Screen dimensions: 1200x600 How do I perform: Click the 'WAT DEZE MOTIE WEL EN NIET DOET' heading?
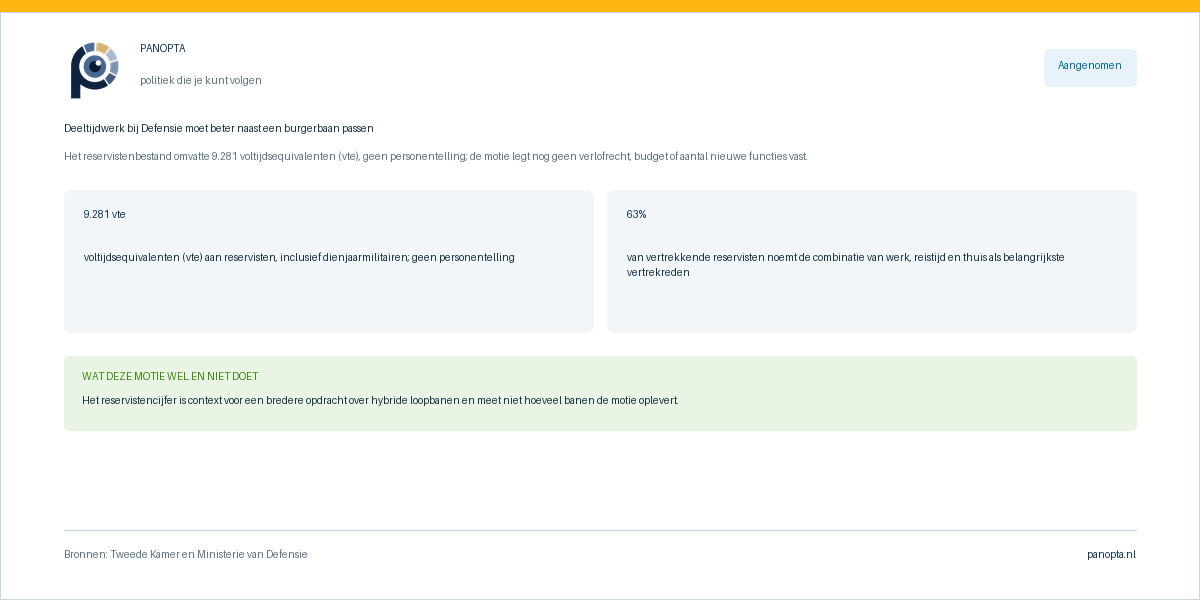[170, 376]
